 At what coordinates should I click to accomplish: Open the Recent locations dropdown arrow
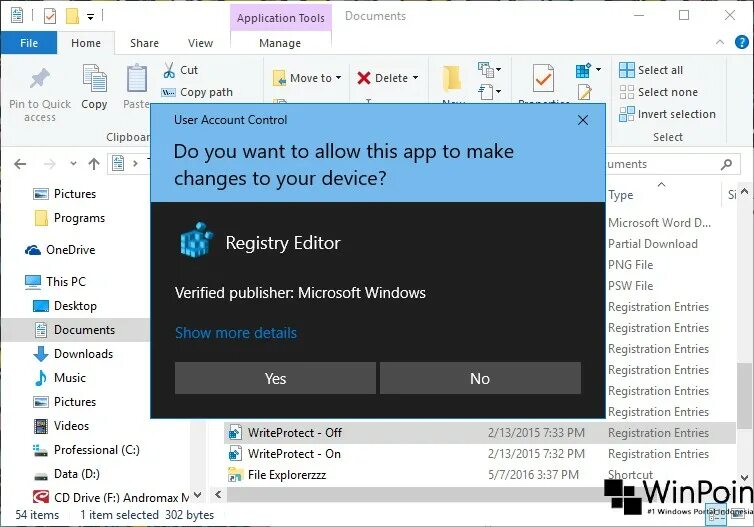pyautogui.click(x=73, y=163)
